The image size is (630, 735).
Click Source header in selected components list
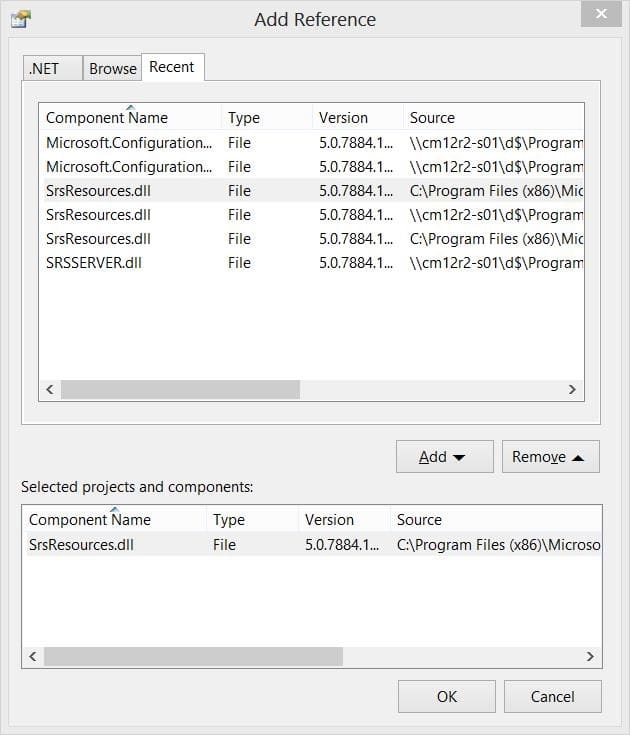[x=496, y=520]
